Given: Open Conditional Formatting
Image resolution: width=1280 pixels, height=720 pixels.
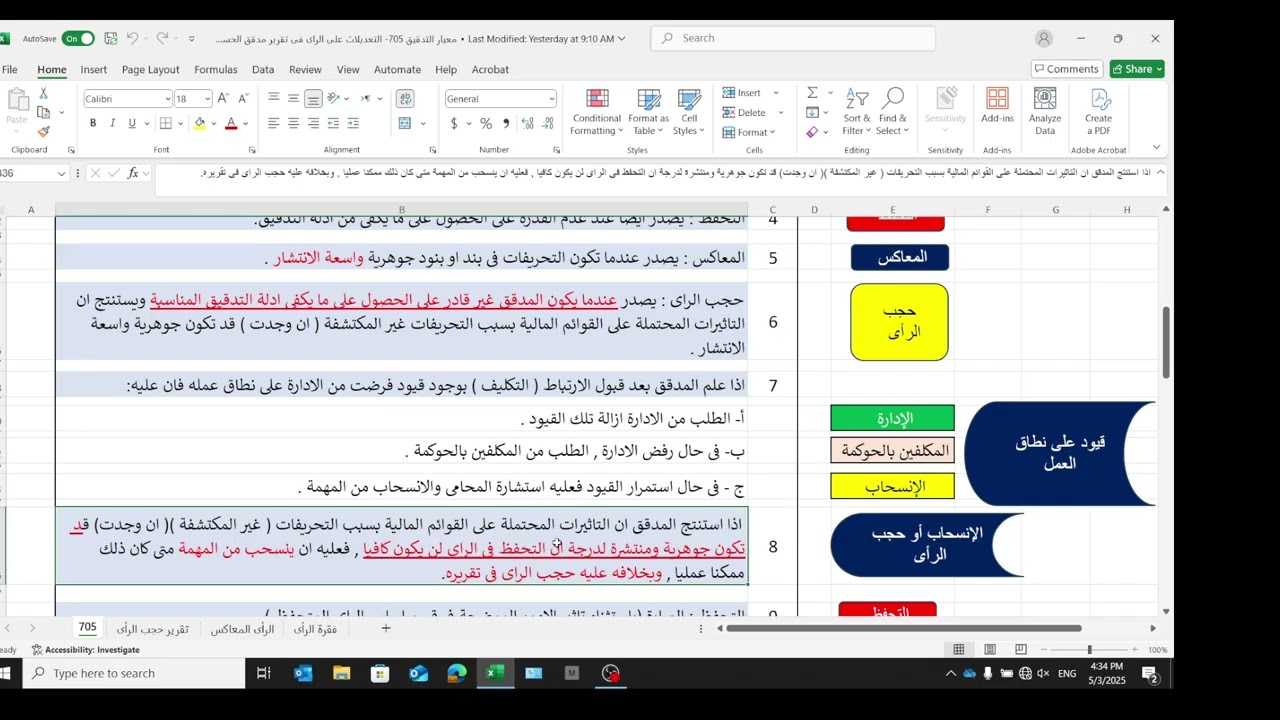Looking at the screenshot, I should pos(596,112).
